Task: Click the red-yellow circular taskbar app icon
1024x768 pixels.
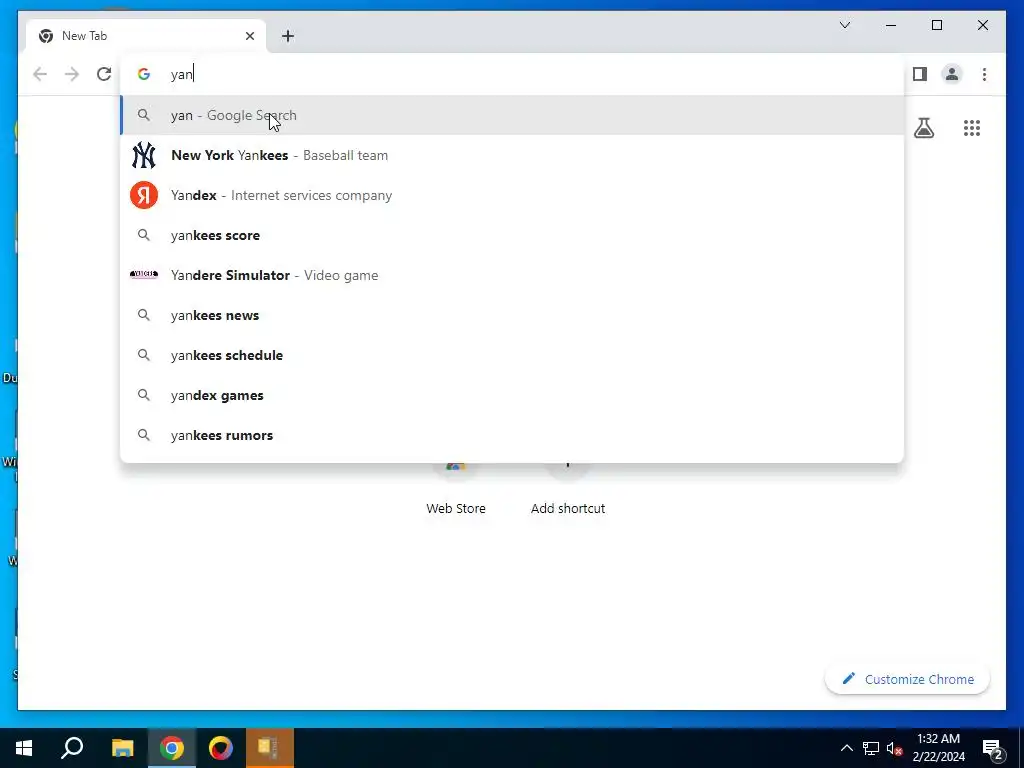Action: pos(221,748)
